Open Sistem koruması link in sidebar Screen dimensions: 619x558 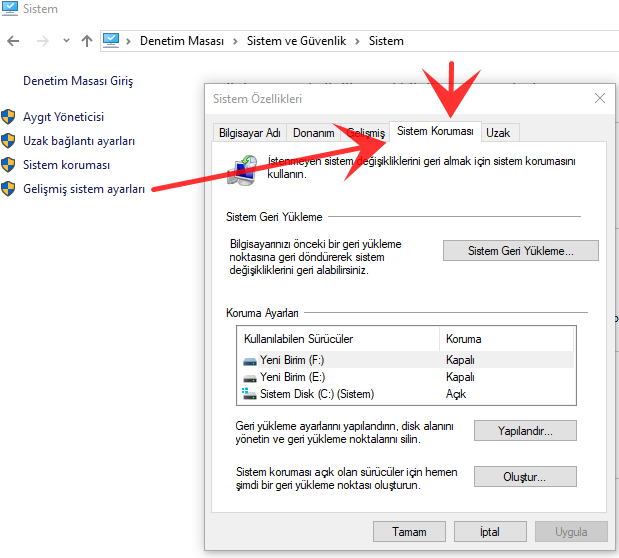[66, 165]
